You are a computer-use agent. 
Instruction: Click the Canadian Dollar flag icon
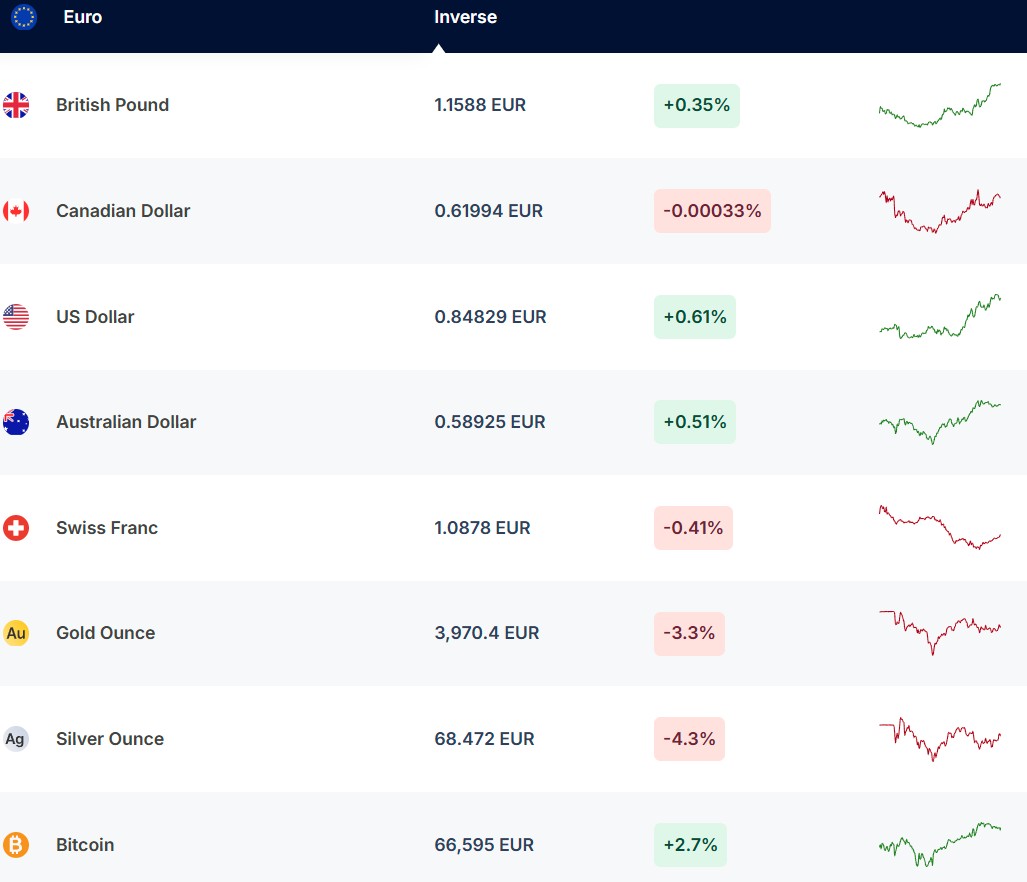[16, 211]
